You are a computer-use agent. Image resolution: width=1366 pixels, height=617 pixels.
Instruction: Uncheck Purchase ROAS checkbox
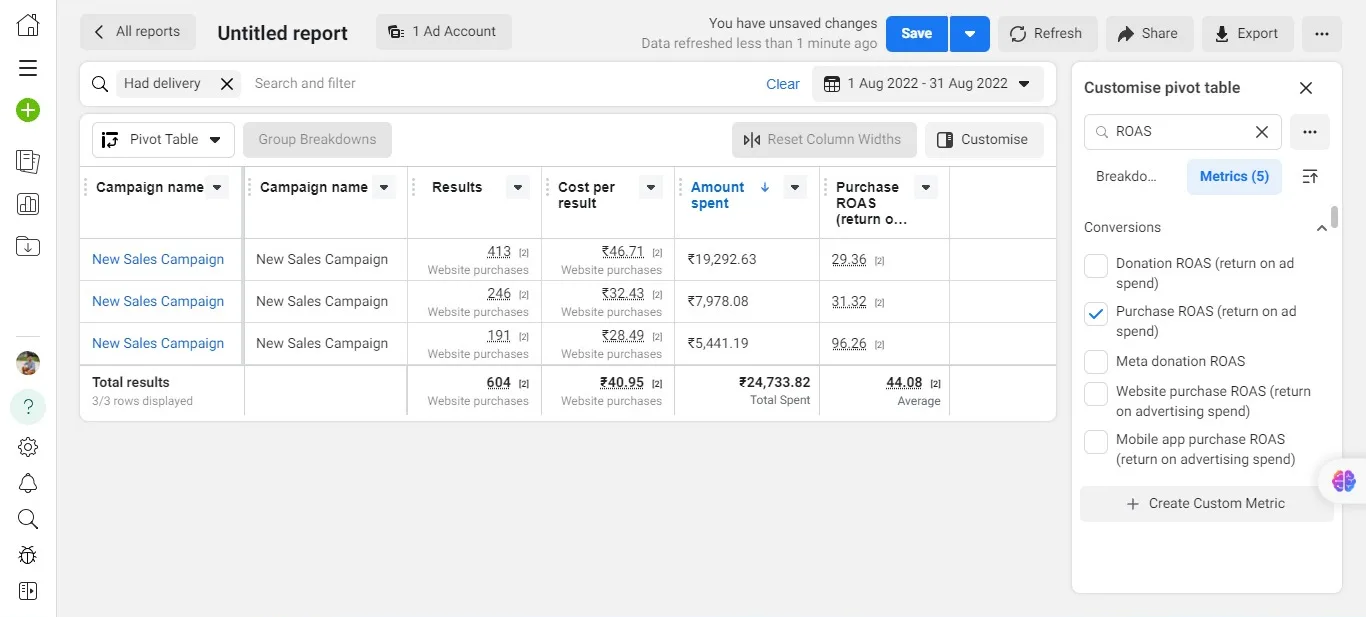point(1096,313)
